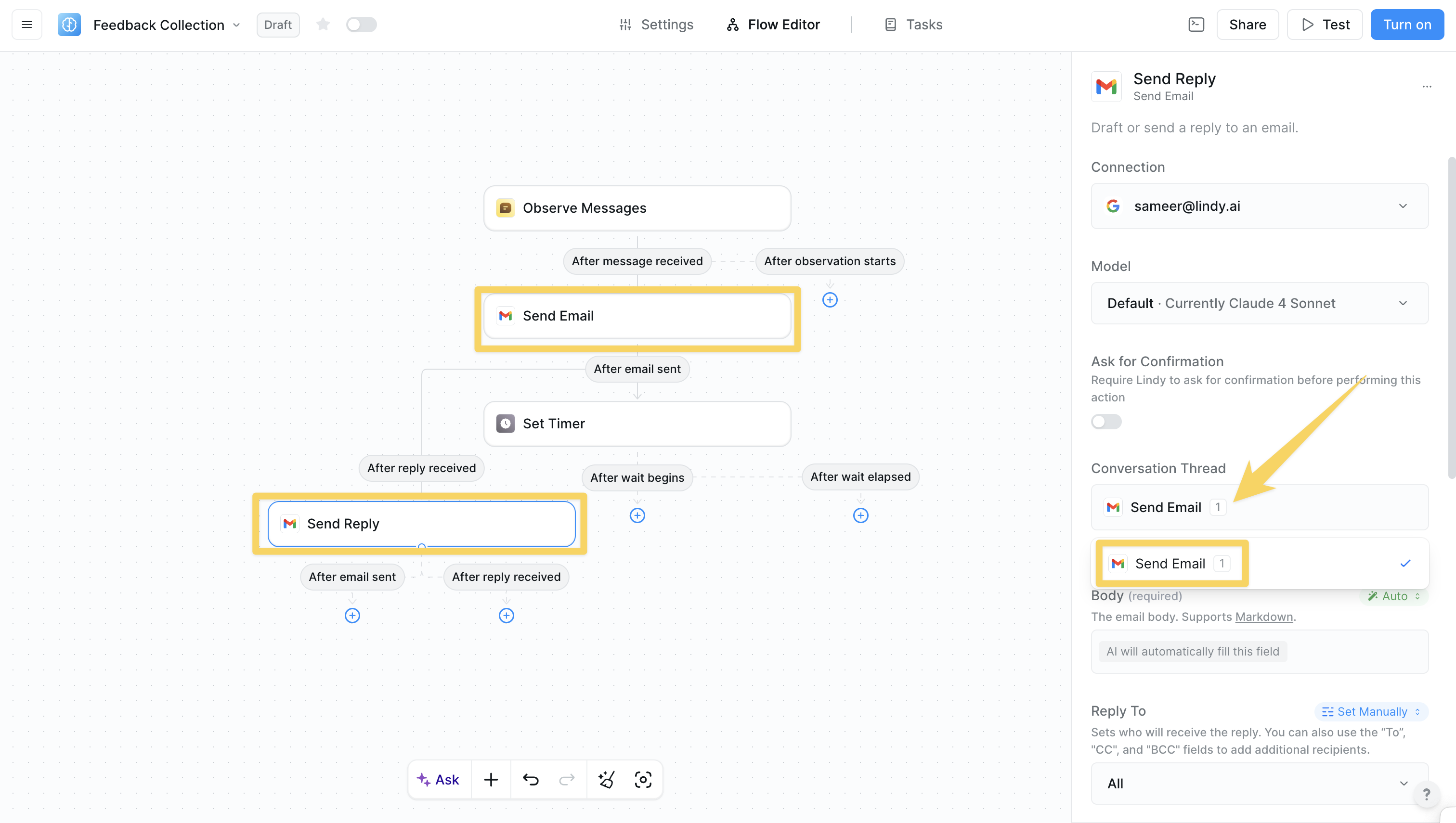Switch Body field mode from Auto
Viewport: 1456px width, 823px height.
(1393, 596)
